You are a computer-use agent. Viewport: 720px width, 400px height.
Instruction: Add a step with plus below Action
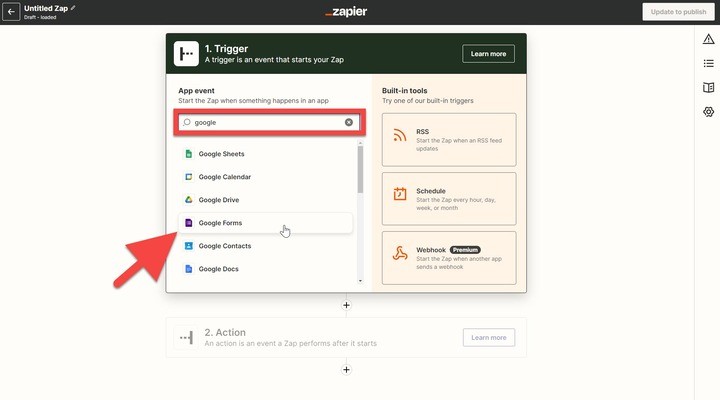click(x=346, y=370)
